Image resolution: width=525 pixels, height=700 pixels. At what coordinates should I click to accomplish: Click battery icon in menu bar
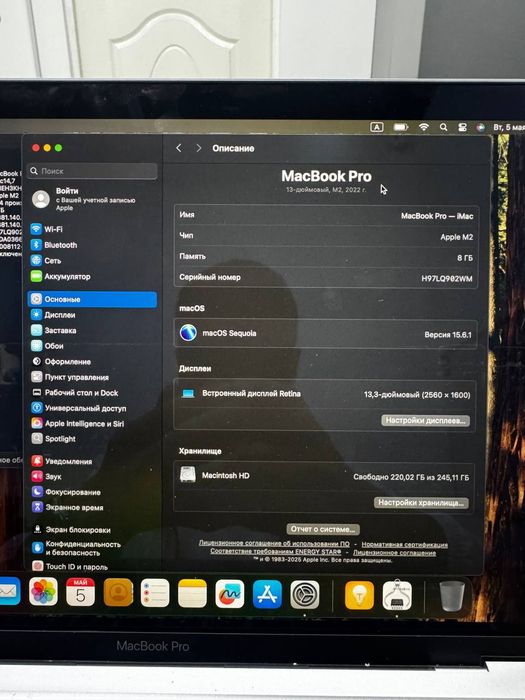[401, 127]
